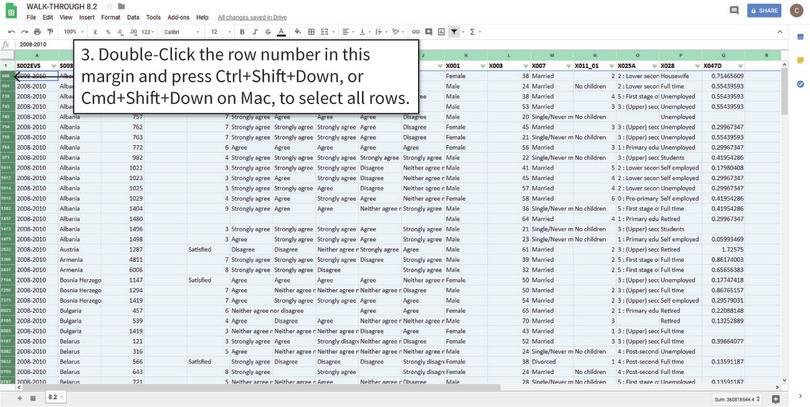Open text wrapping dropdown

click(380, 32)
